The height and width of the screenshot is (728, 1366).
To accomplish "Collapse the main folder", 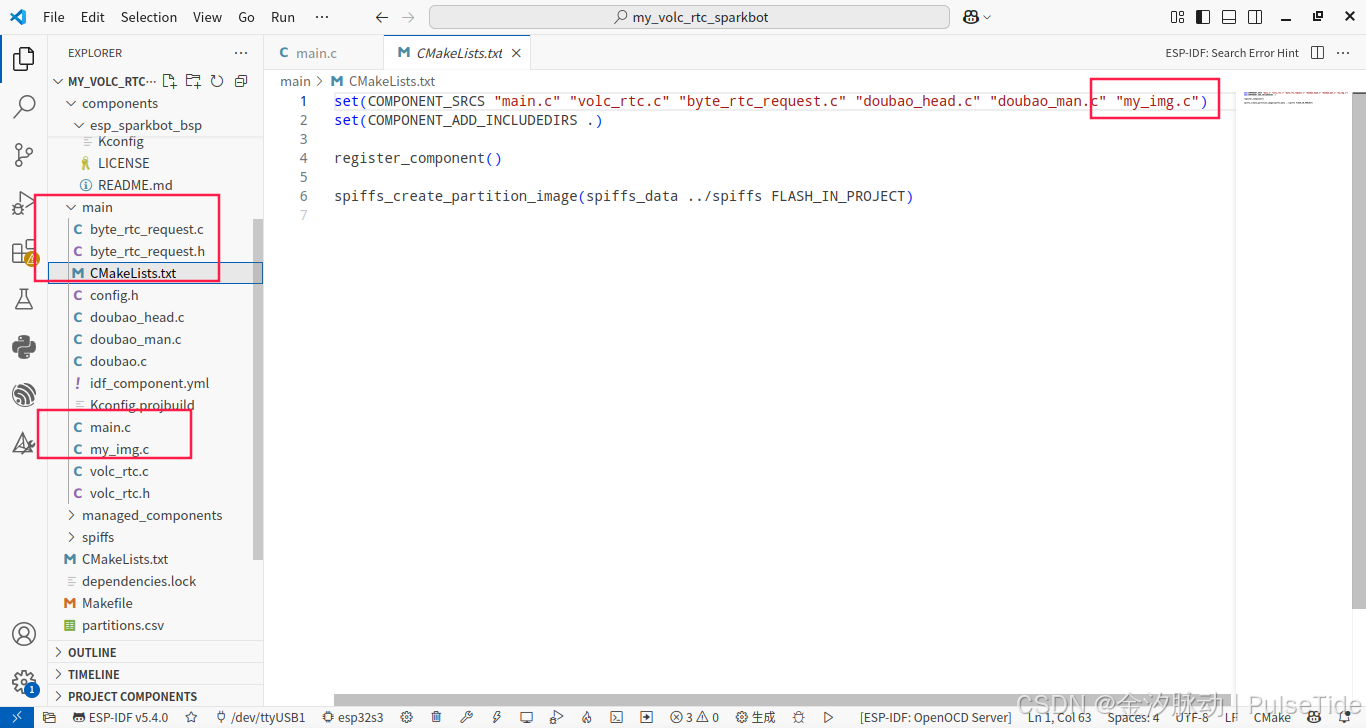I will [71, 207].
